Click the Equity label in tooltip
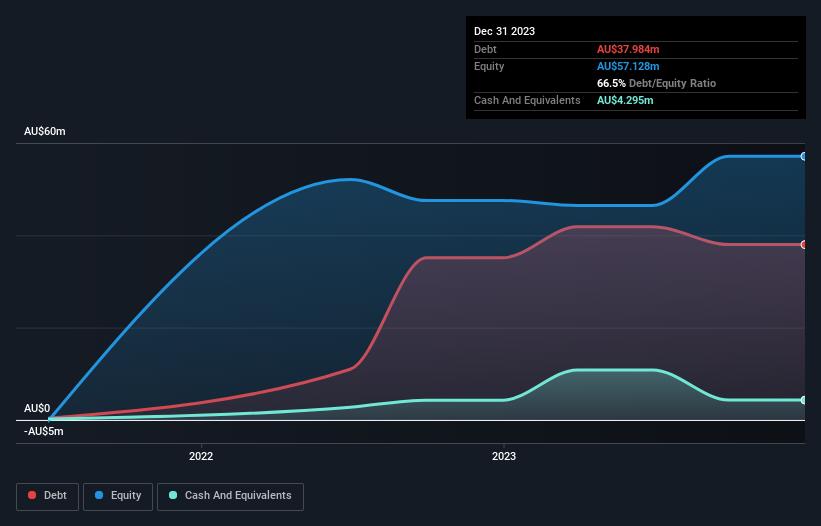The width and height of the screenshot is (821, 526). click(x=489, y=66)
